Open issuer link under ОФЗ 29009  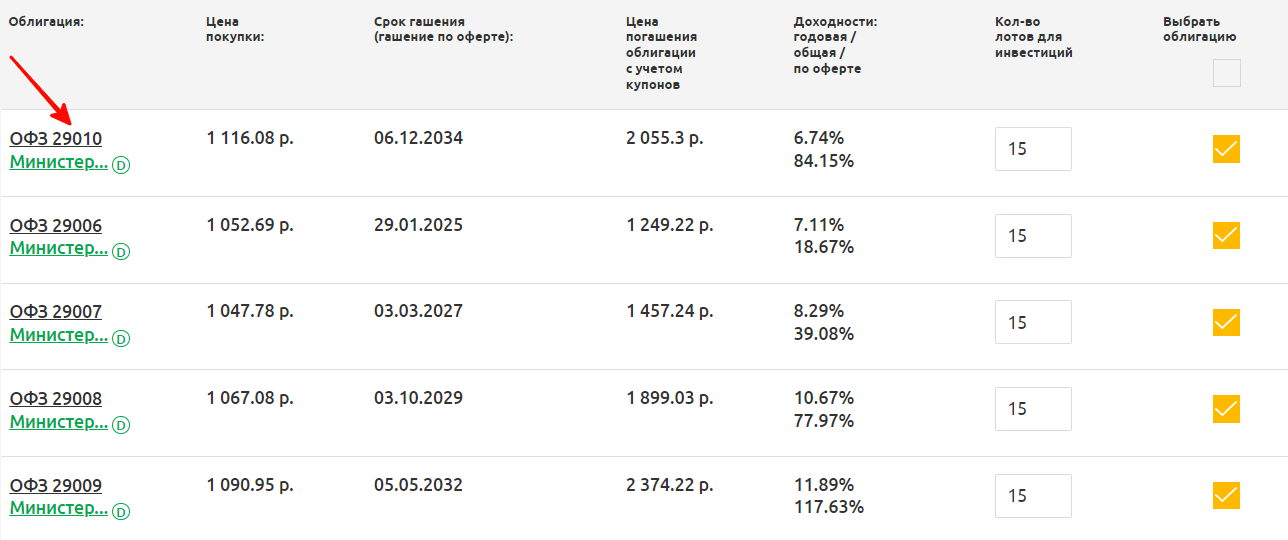click(58, 508)
